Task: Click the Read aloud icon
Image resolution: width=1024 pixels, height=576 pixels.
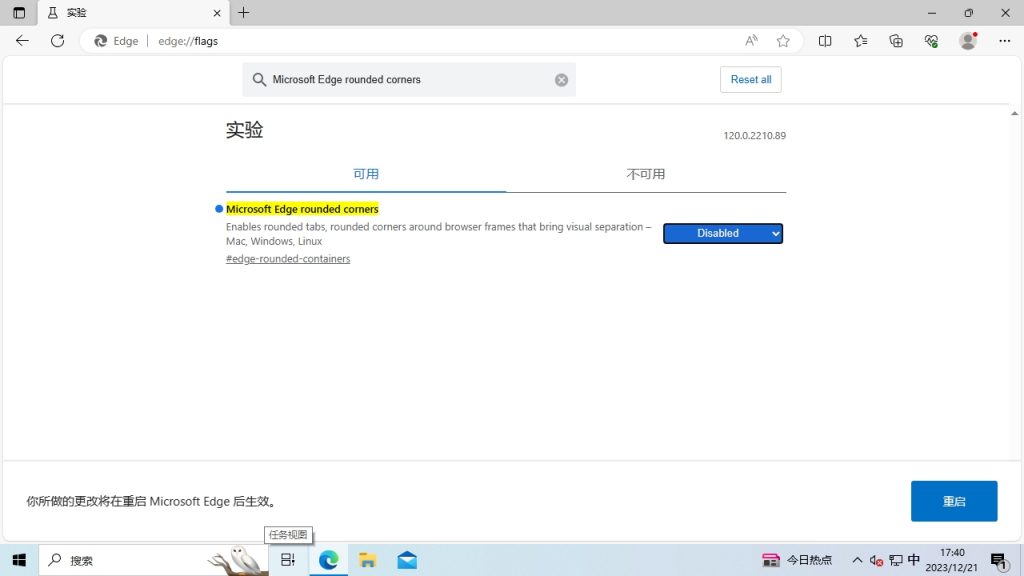Action: click(x=751, y=40)
